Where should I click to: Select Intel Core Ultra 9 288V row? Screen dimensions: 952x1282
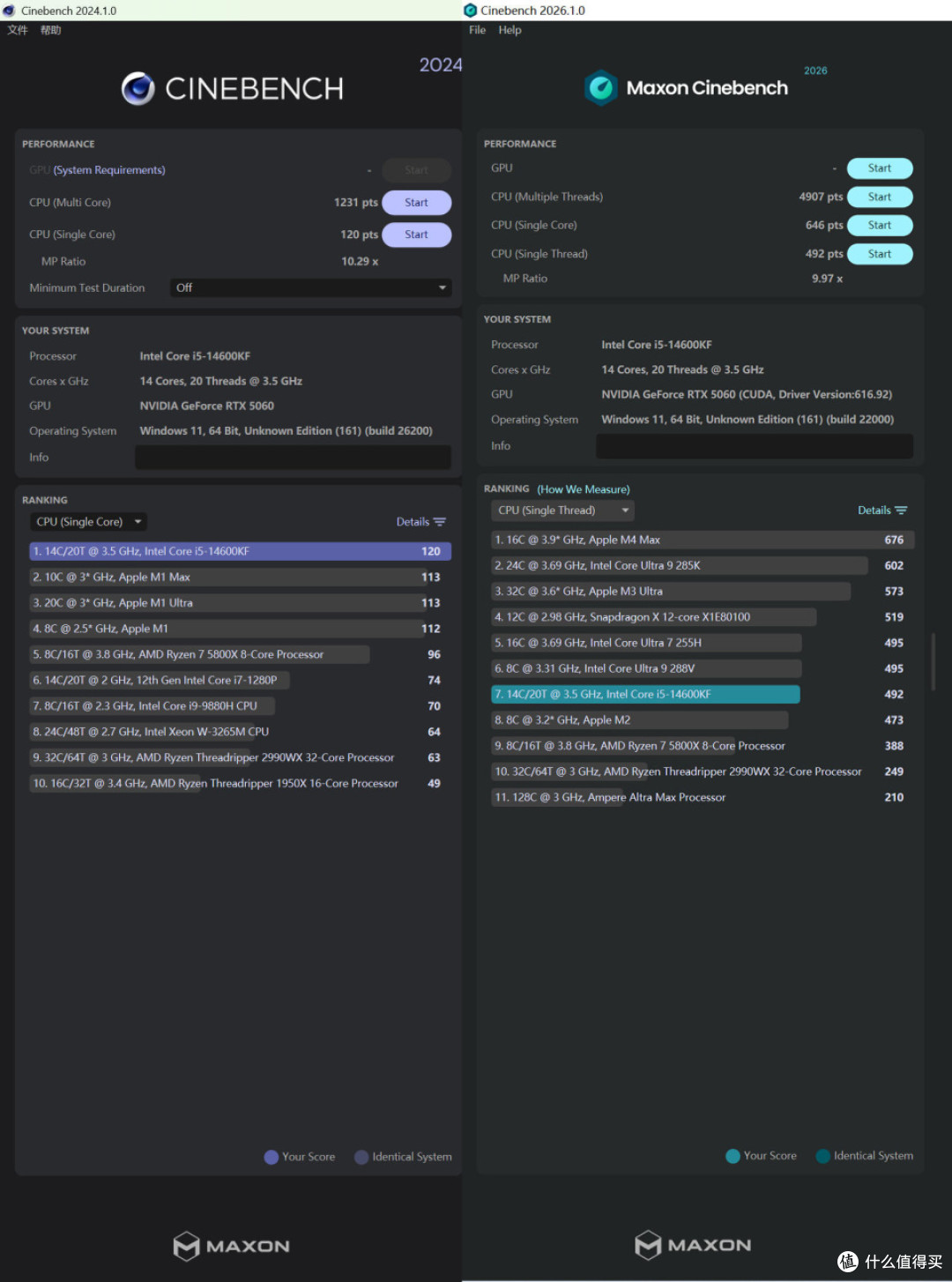pyautogui.click(x=703, y=668)
